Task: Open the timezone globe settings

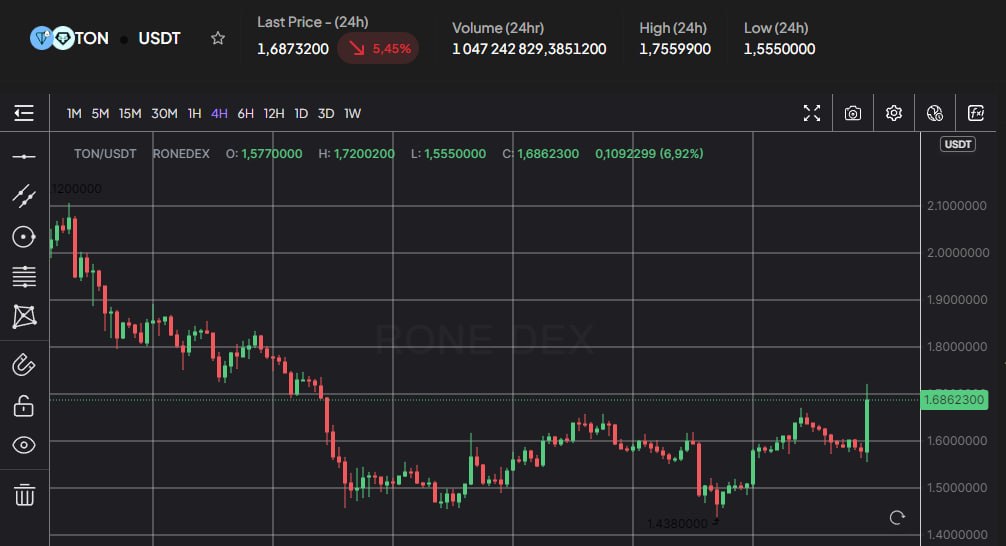Action: (935, 113)
